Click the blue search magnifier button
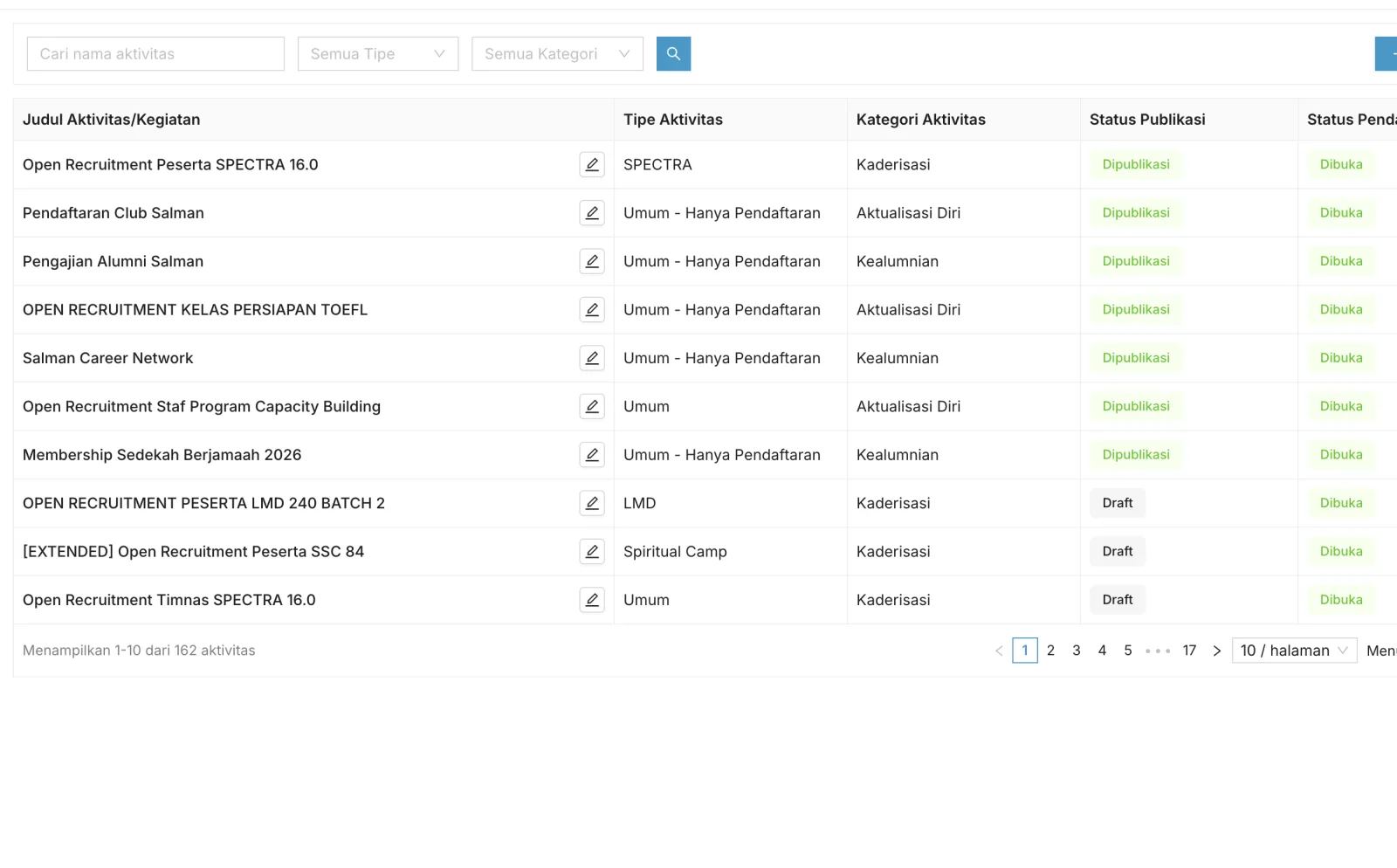This screenshot has width=1397, height=868. click(x=673, y=54)
